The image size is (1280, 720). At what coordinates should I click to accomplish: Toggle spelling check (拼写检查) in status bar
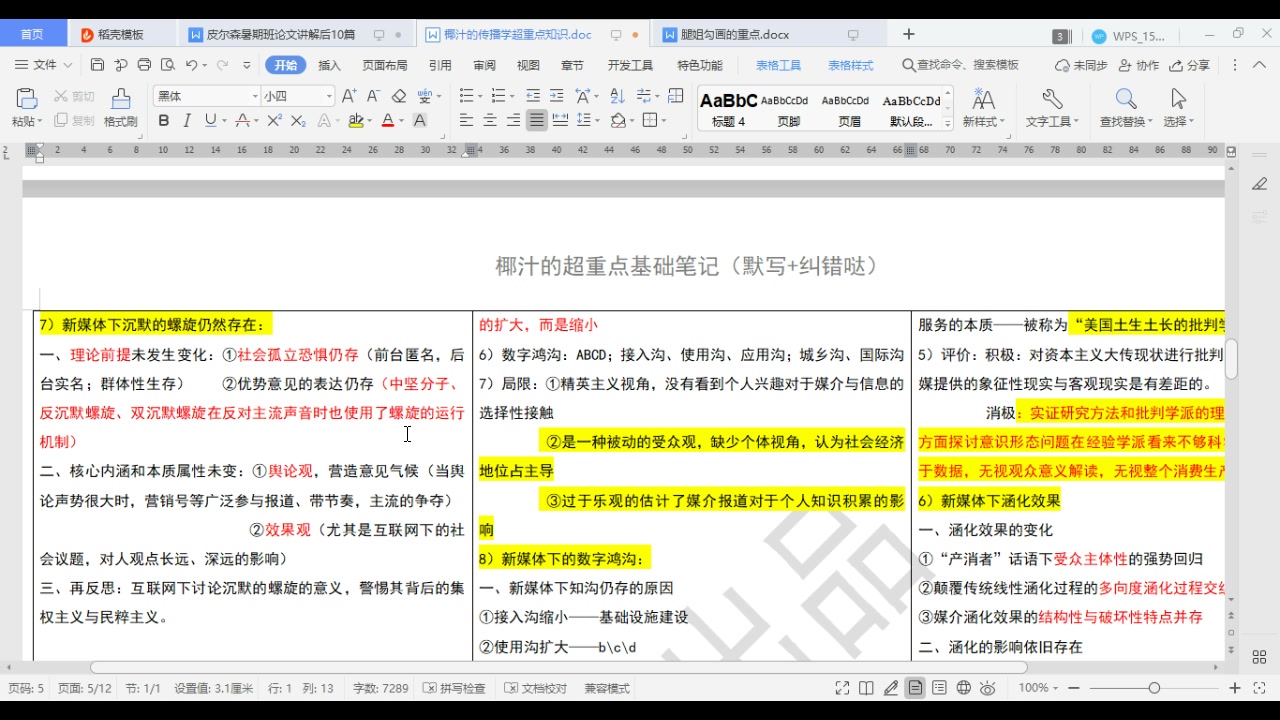point(455,688)
